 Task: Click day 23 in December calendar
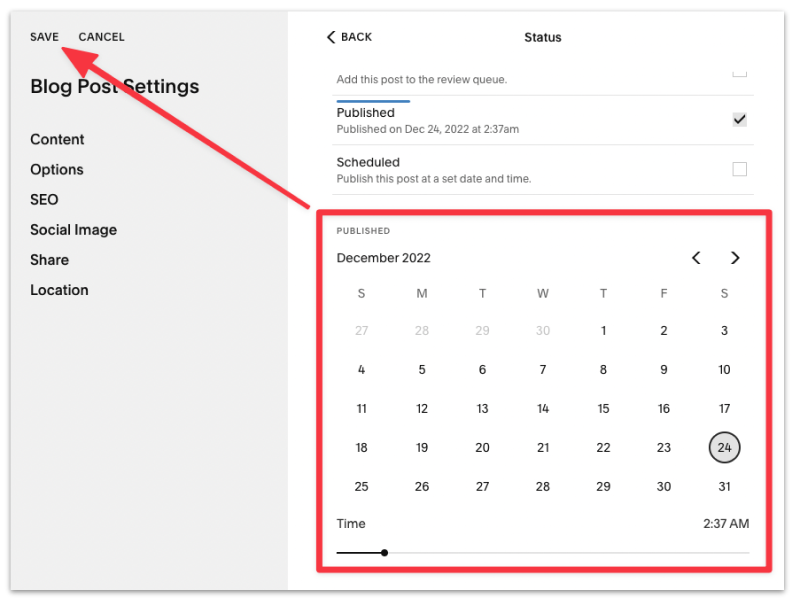(x=664, y=447)
